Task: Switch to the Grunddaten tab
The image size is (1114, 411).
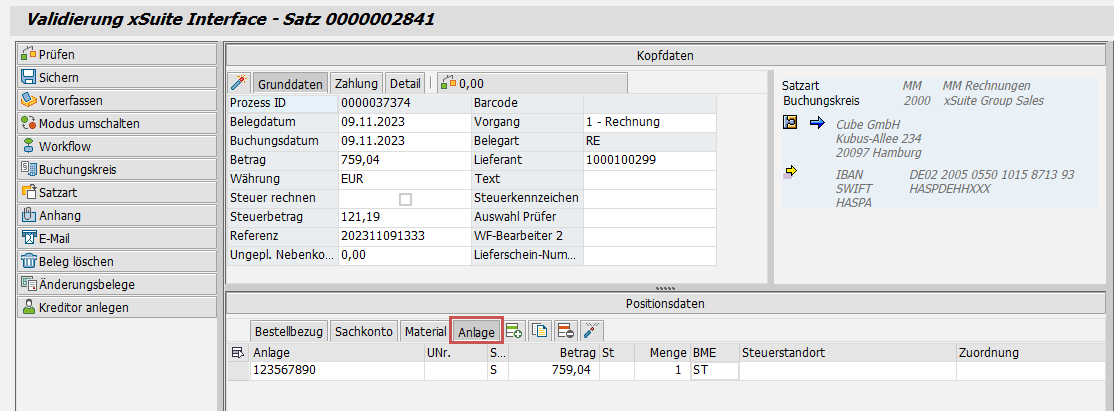Action: (x=291, y=83)
